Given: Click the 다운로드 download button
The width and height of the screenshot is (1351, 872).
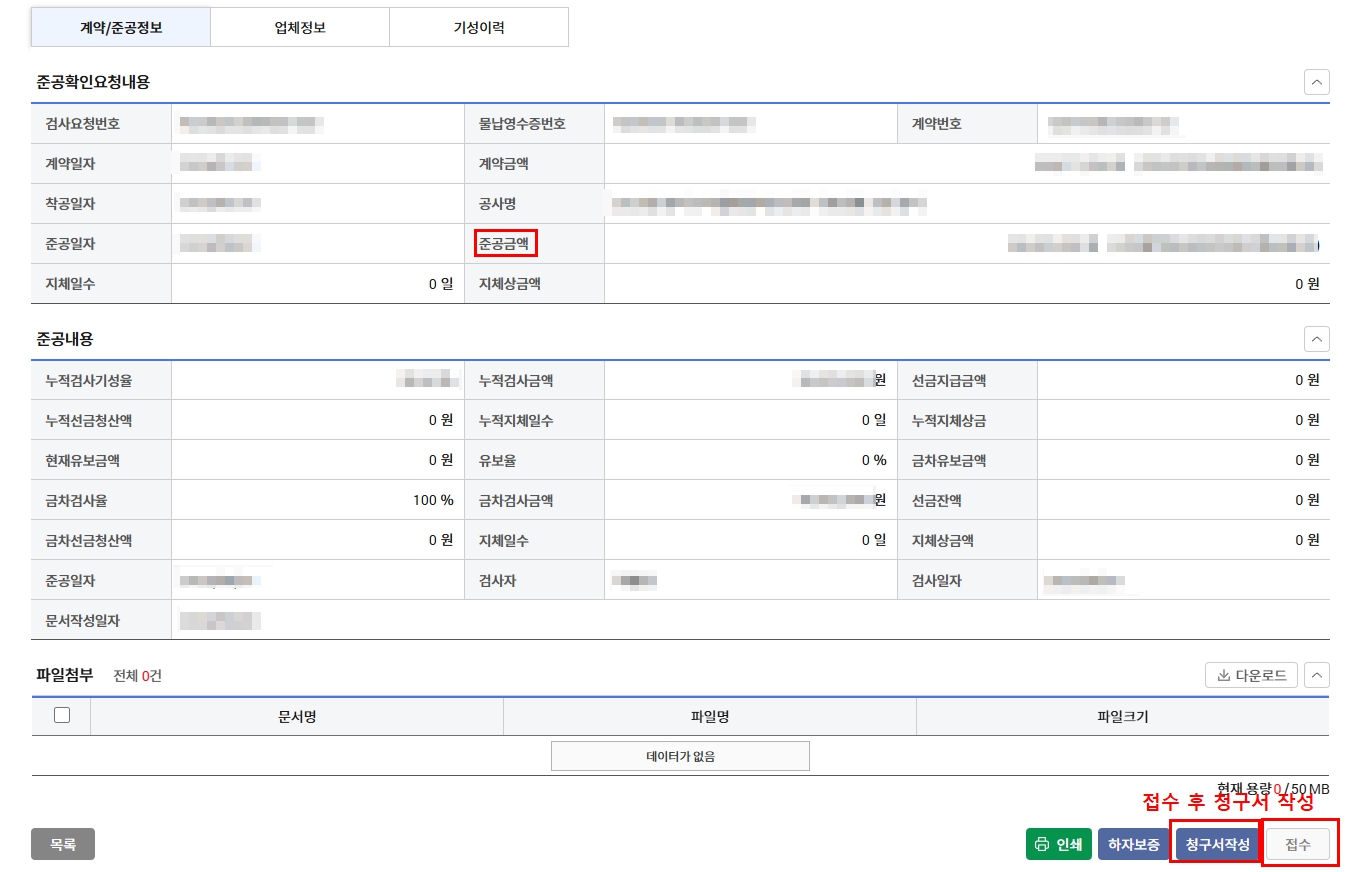Looking at the screenshot, I should tap(1250, 674).
